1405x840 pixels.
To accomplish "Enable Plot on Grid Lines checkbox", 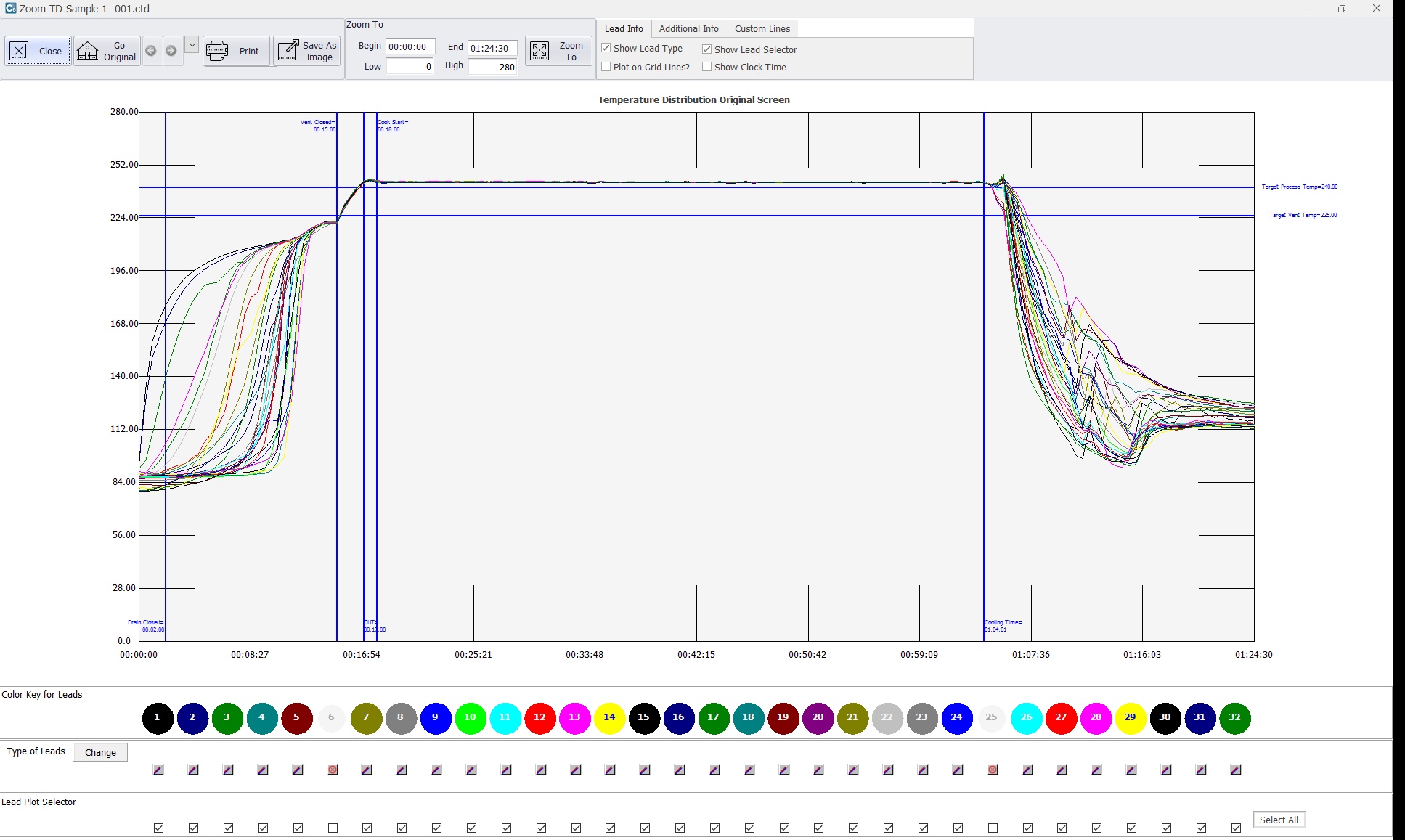I will [606, 67].
